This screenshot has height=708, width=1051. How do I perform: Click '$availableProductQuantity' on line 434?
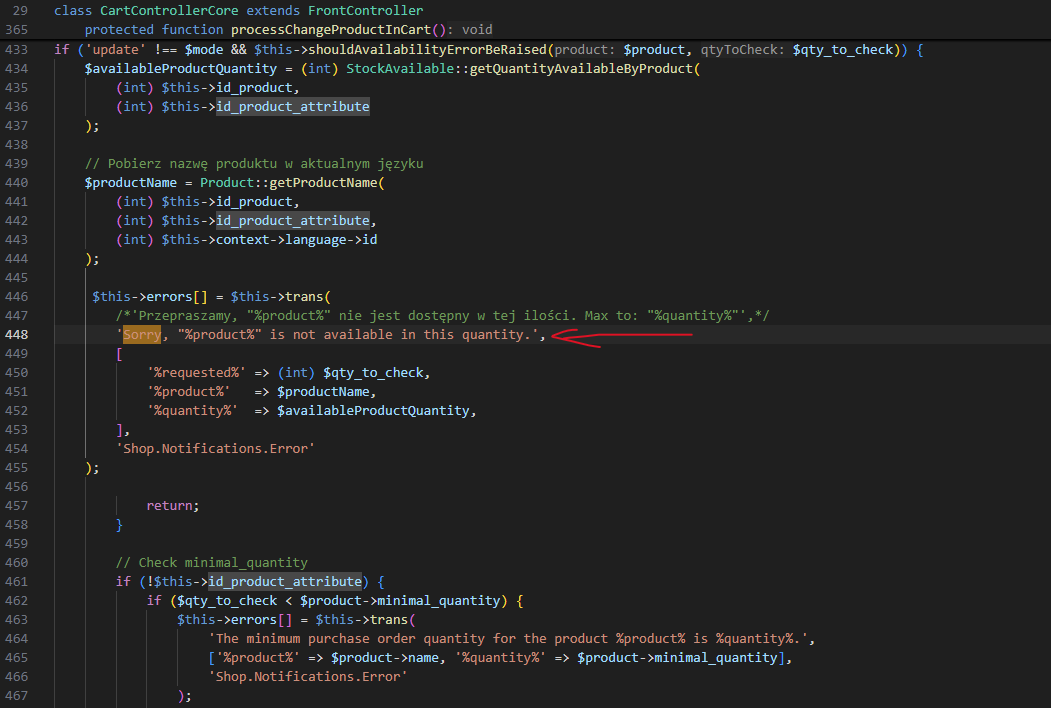(181, 68)
